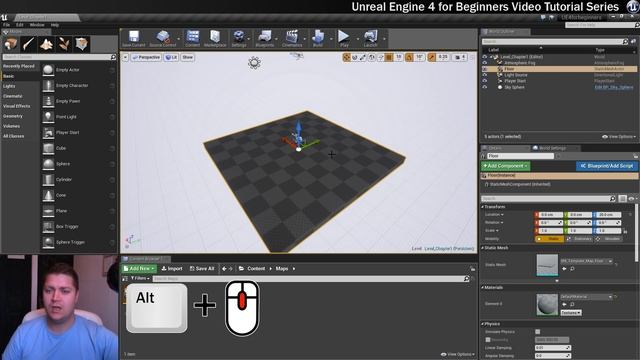Open the File menu
The height and width of the screenshot is (360, 640).
[7, 25]
